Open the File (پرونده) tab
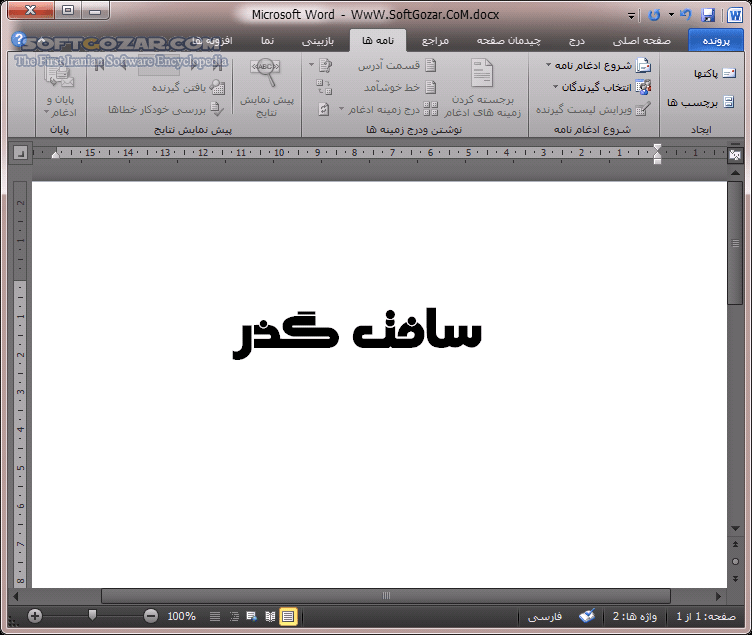Image resolution: width=752 pixels, height=635 pixels. pos(716,41)
